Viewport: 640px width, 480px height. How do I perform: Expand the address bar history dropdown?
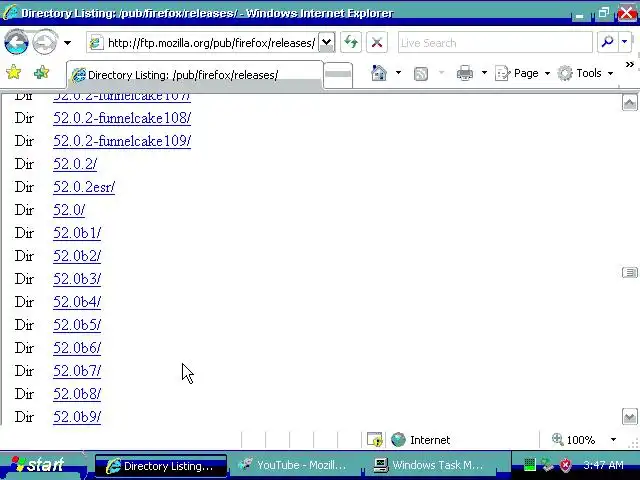327,42
